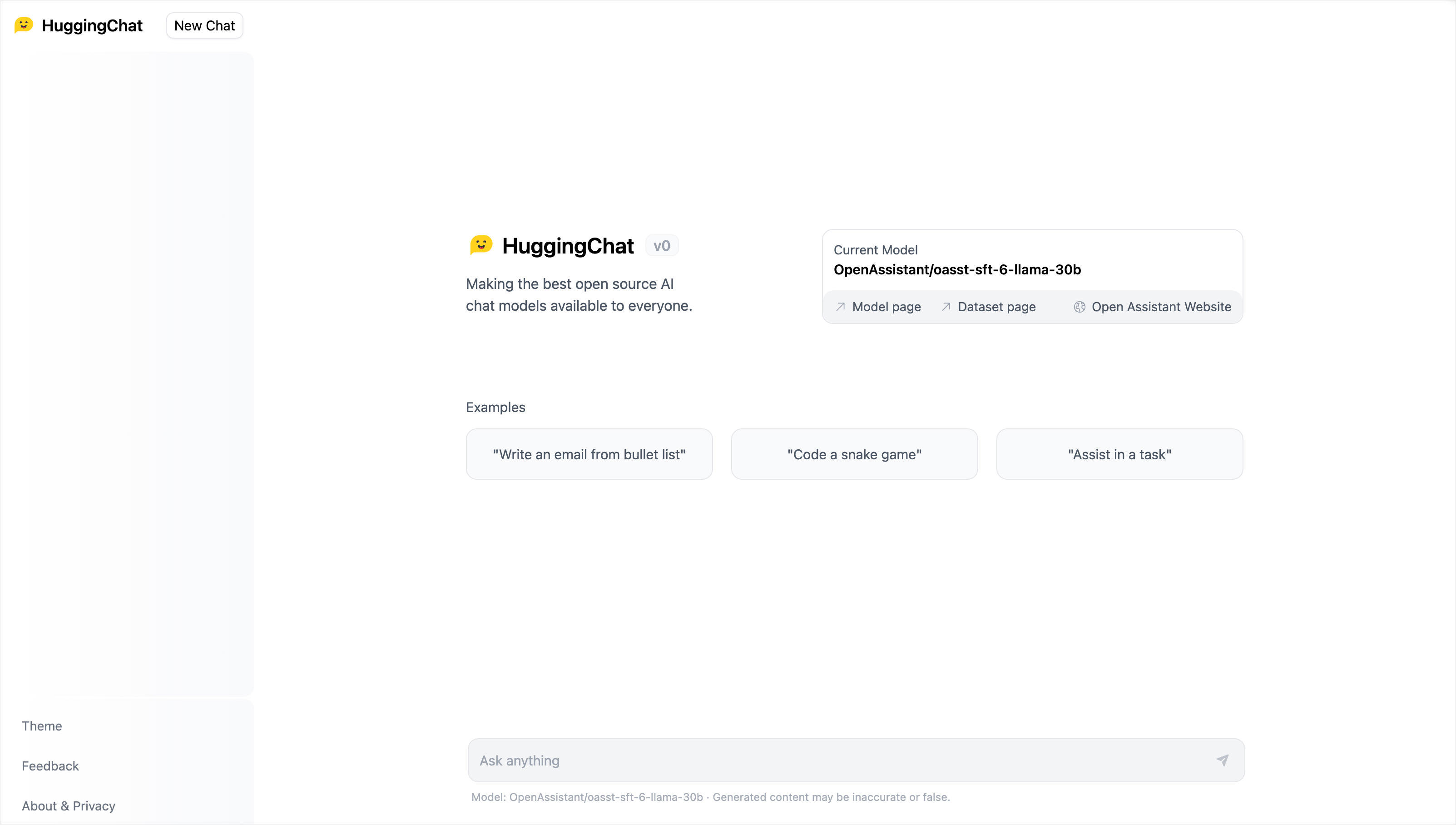The height and width of the screenshot is (825, 1456).
Task: Click the "Generated content may be inaccurate" disclaimer text
Action: click(x=831, y=797)
